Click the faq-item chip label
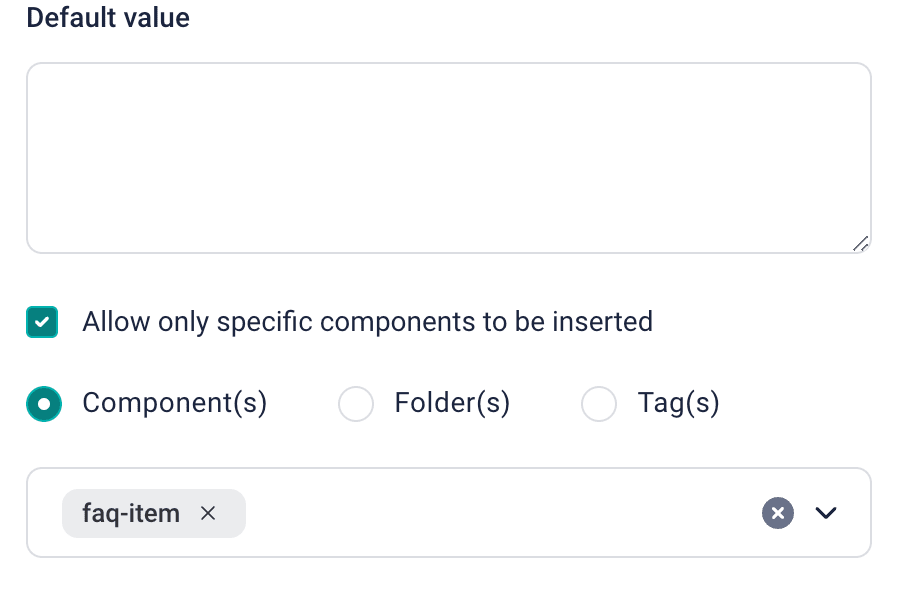The height and width of the screenshot is (602, 914). [x=131, y=513]
